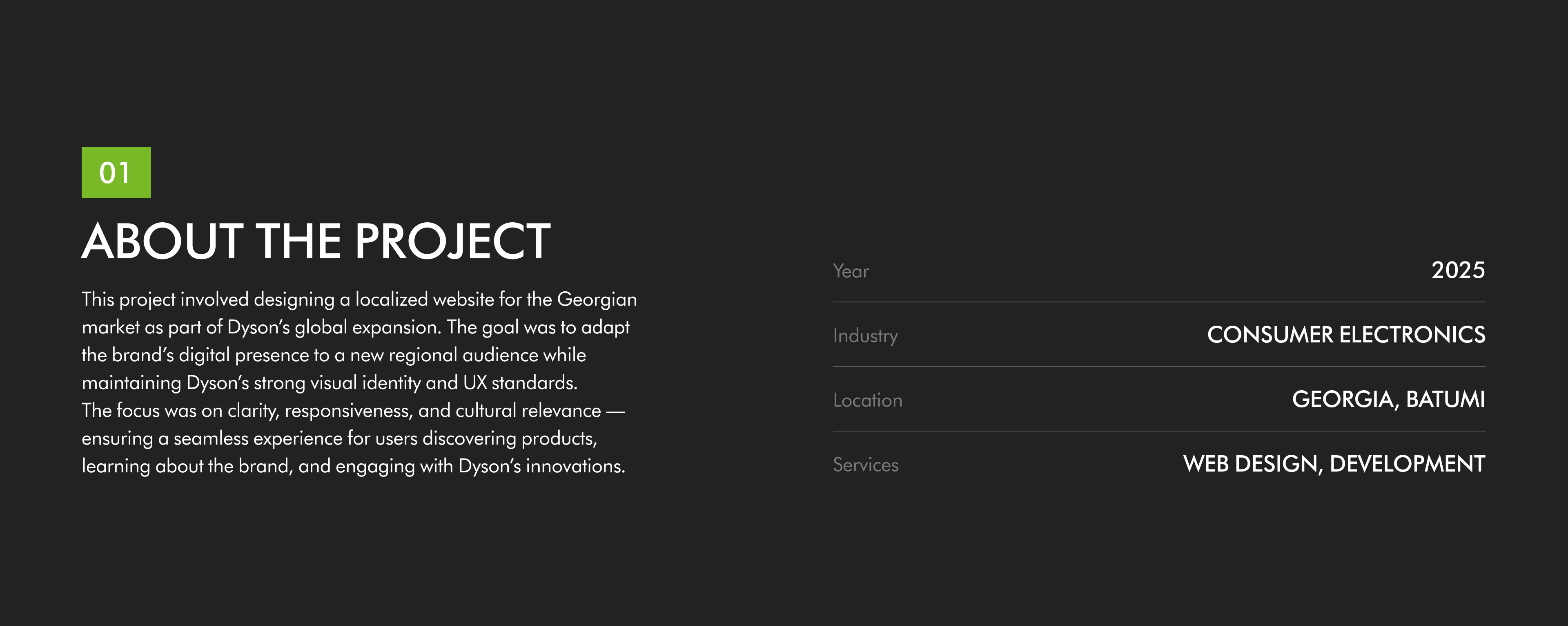Select the Industry label
This screenshot has height=626, width=1568.
(865, 335)
